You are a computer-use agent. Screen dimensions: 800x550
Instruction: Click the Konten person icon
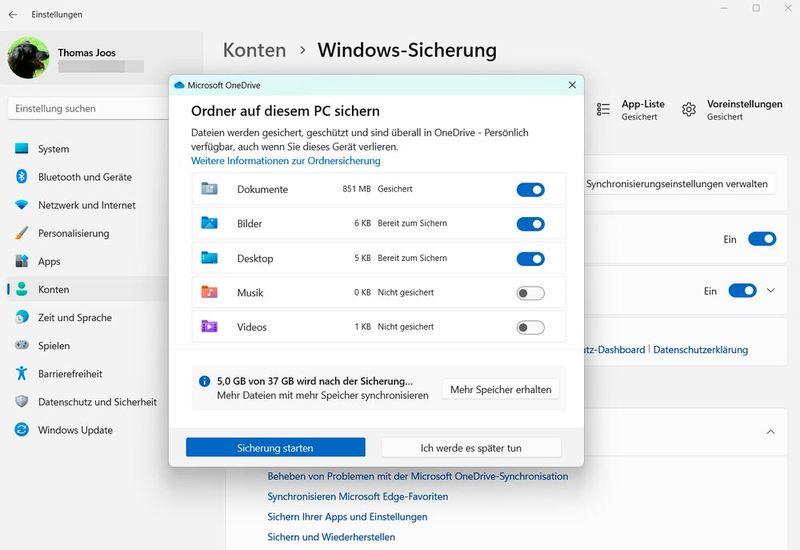coord(21,289)
